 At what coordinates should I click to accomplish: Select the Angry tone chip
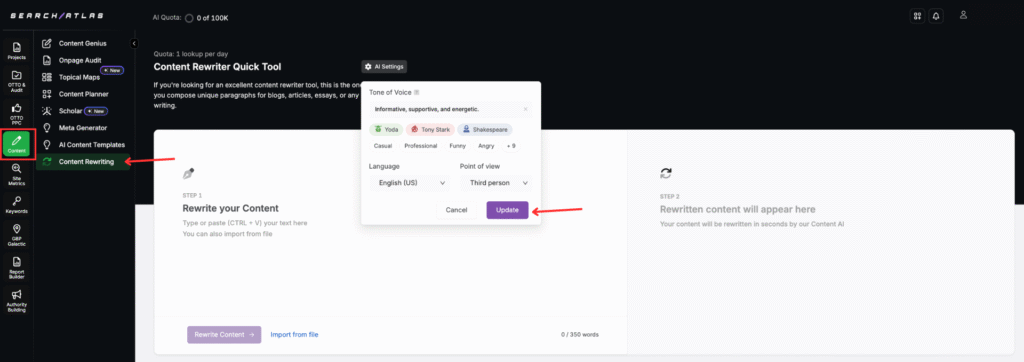coord(486,146)
